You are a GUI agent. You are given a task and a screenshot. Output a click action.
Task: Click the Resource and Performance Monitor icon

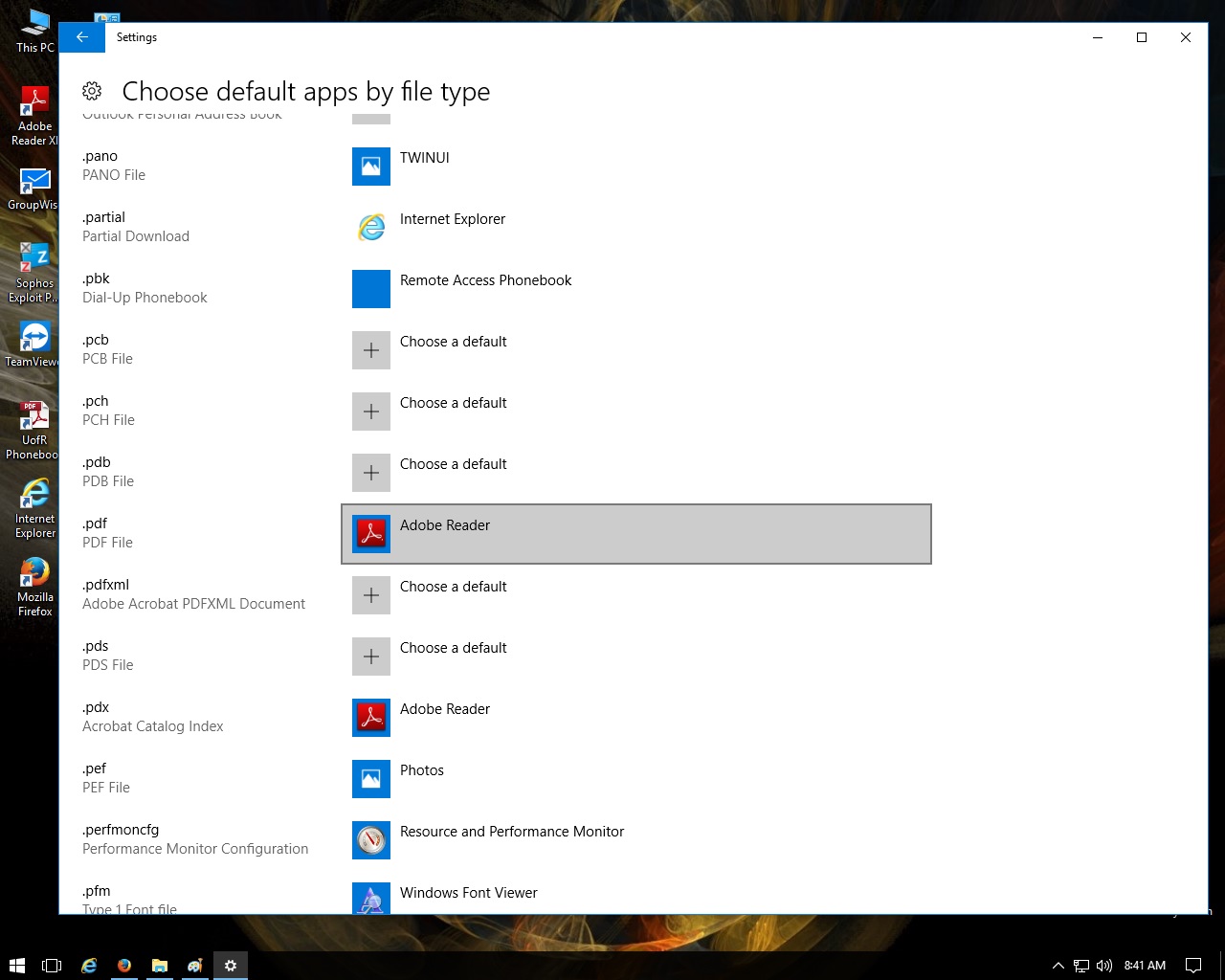pyautogui.click(x=371, y=840)
